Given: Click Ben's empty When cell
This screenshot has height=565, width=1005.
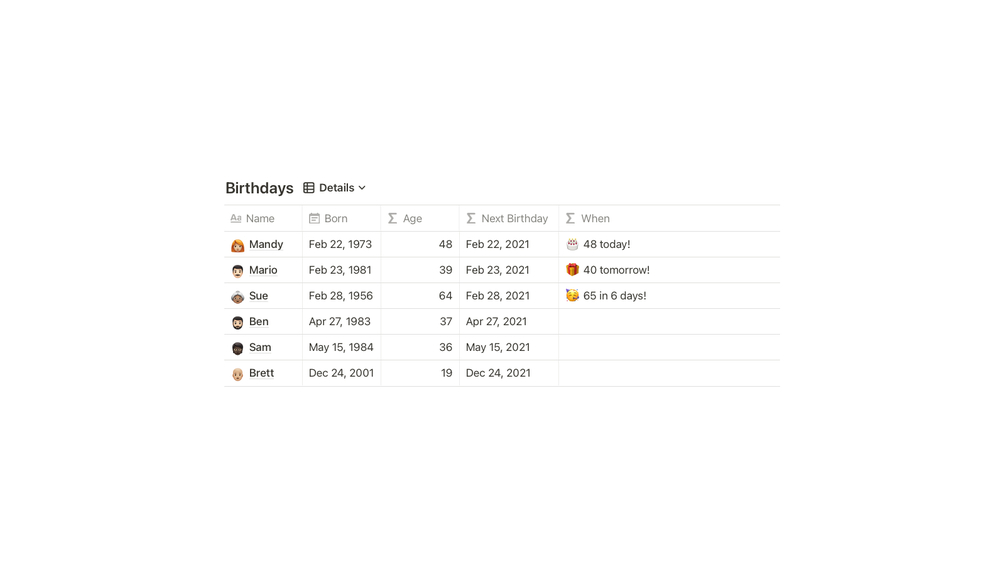Looking at the screenshot, I should click(x=669, y=322).
